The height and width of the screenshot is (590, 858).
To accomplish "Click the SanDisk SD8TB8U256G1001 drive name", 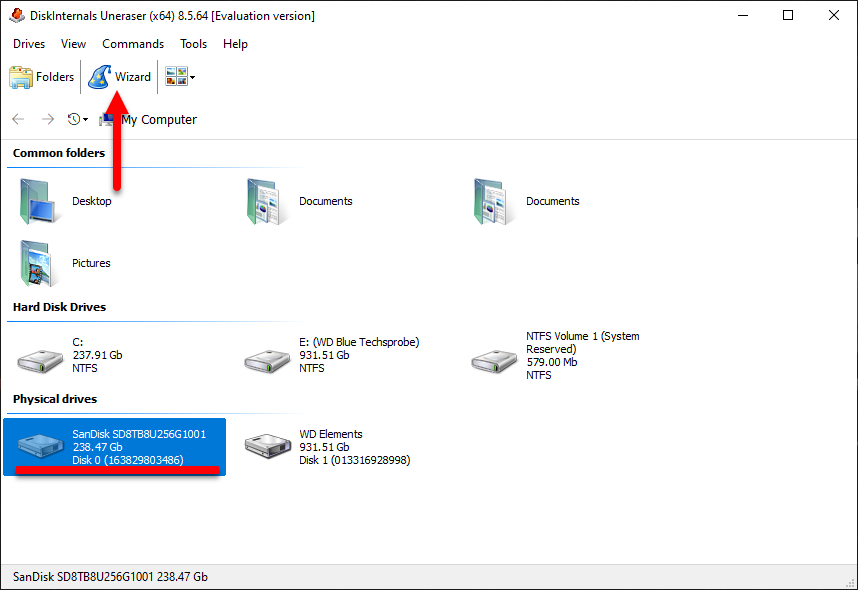I will point(139,434).
